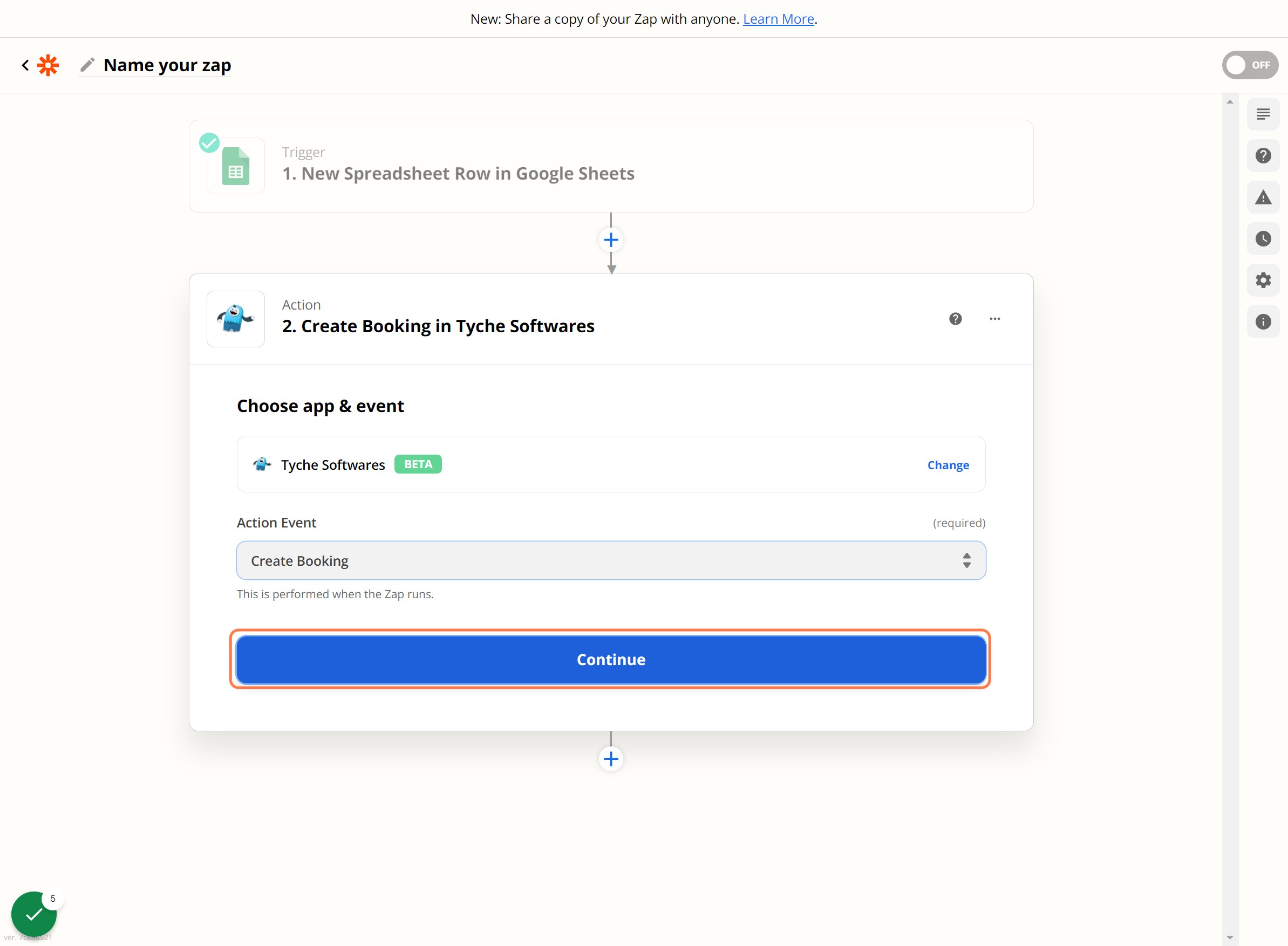
Task: Click the Continue button
Action: tap(611, 660)
